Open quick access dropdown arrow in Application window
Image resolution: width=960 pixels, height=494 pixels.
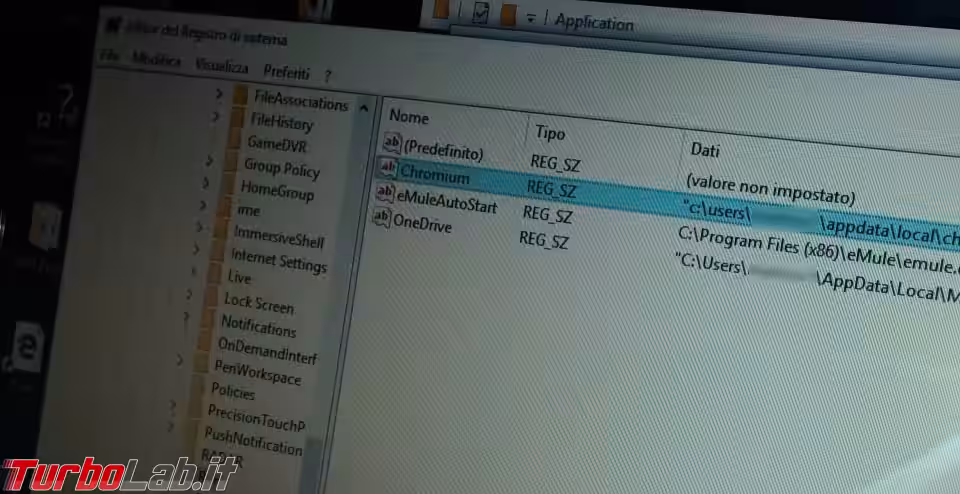tap(531, 19)
